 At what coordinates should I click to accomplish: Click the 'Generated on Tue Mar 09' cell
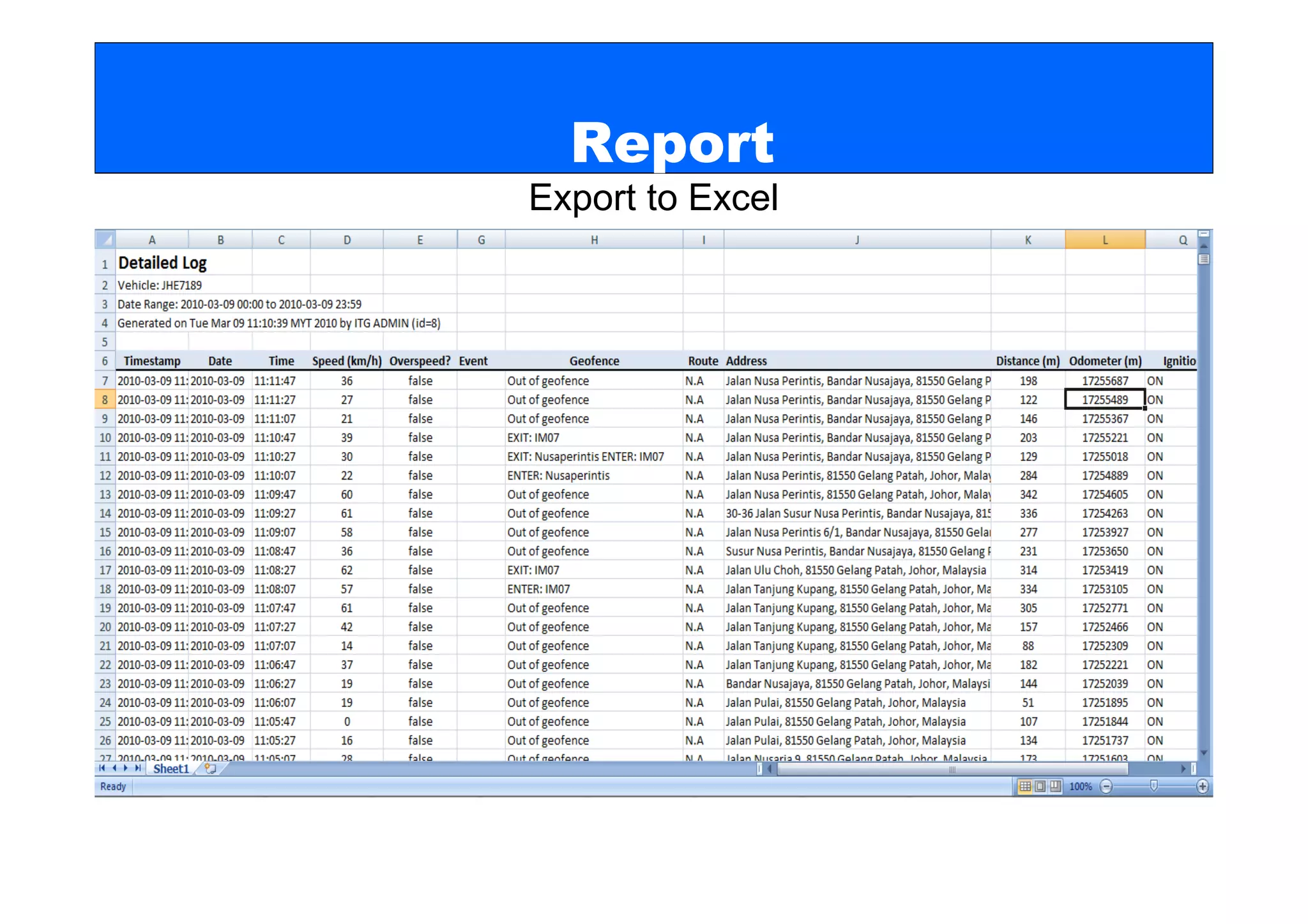(279, 323)
